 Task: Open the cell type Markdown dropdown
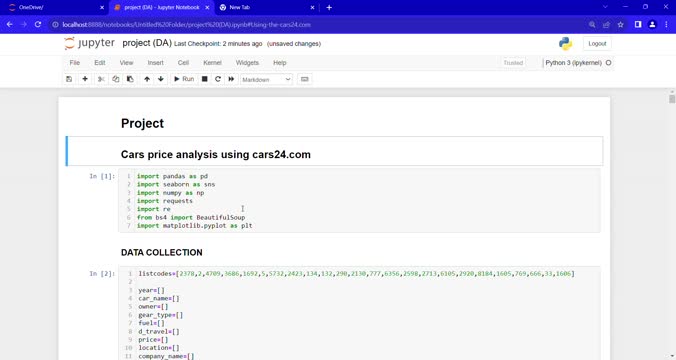[x=266, y=80]
